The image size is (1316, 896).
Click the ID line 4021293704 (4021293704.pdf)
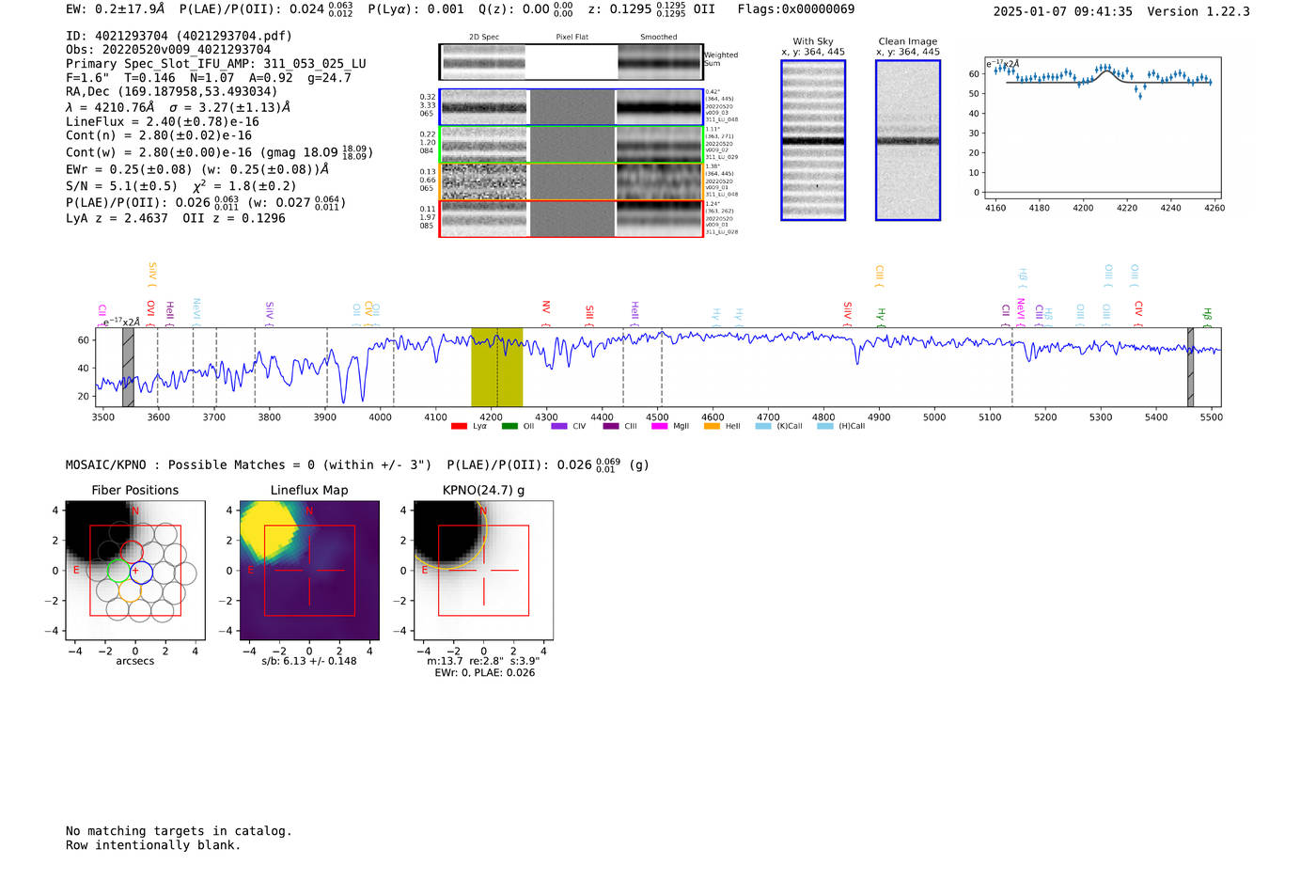pyautogui.click(x=179, y=36)
